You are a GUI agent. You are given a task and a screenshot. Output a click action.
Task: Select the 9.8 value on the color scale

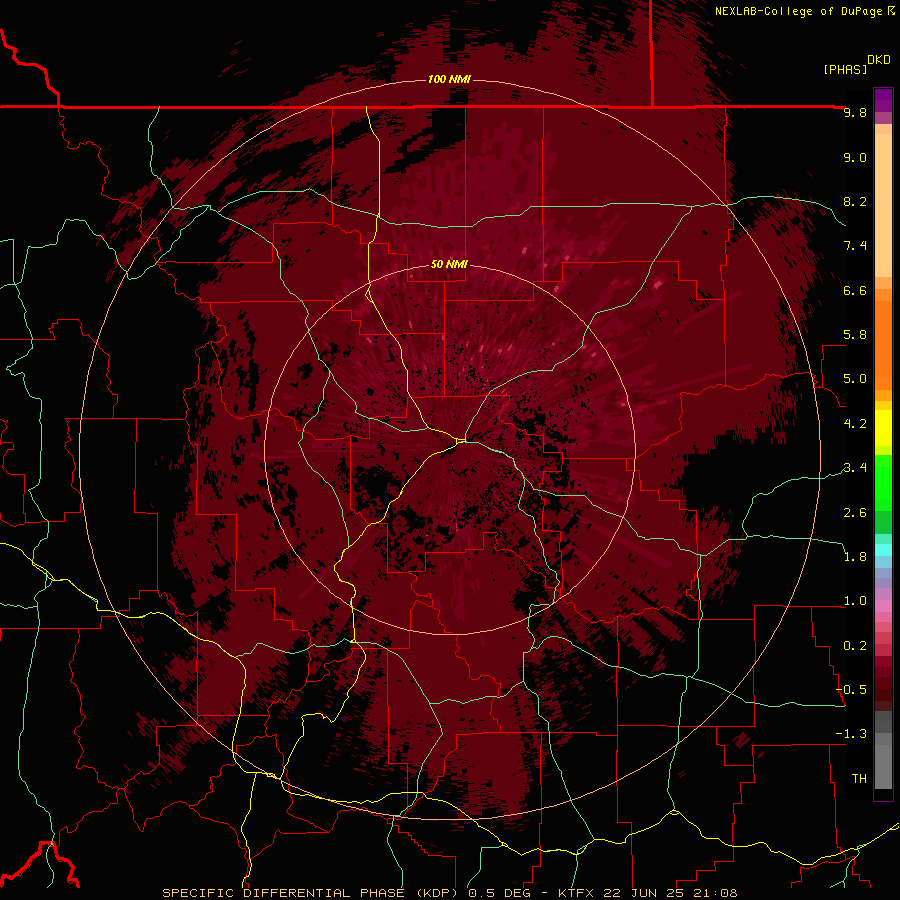855,112
